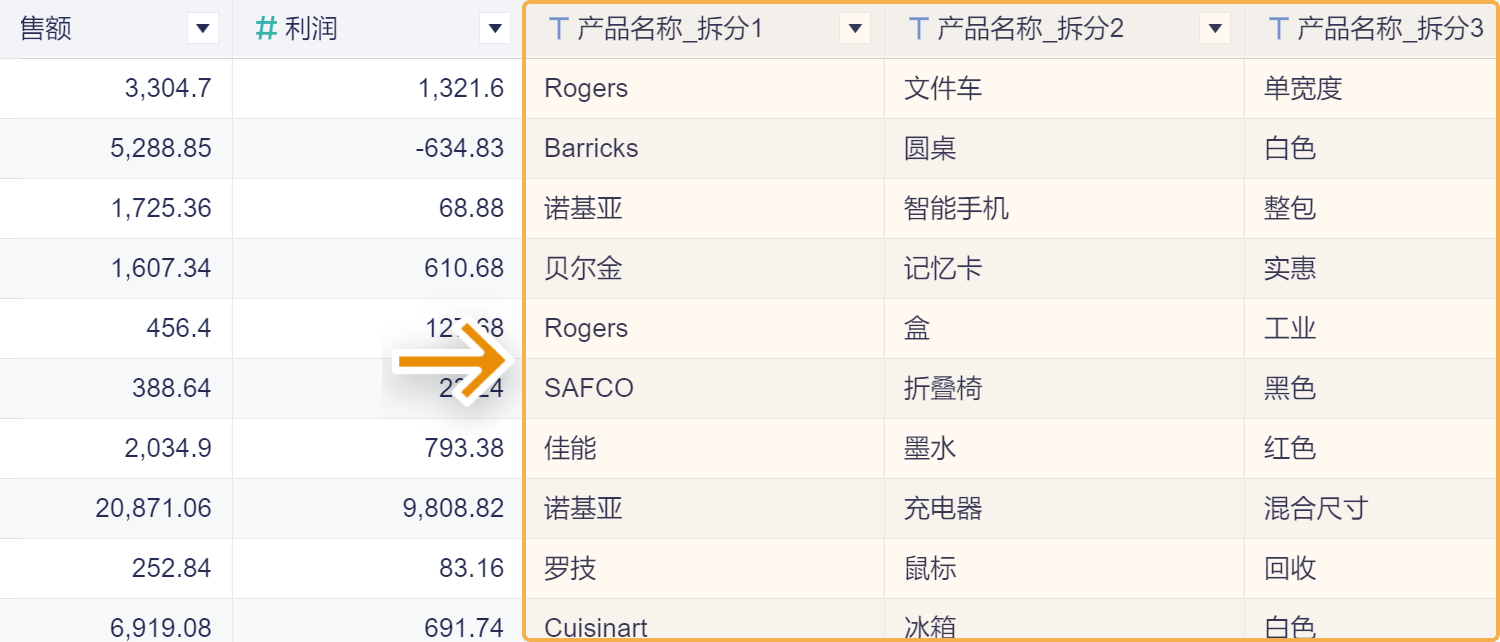Expand 产品名称_拆分2 column dropdown arrow
Screen dimensions: 1500x642
[1215, 29]
